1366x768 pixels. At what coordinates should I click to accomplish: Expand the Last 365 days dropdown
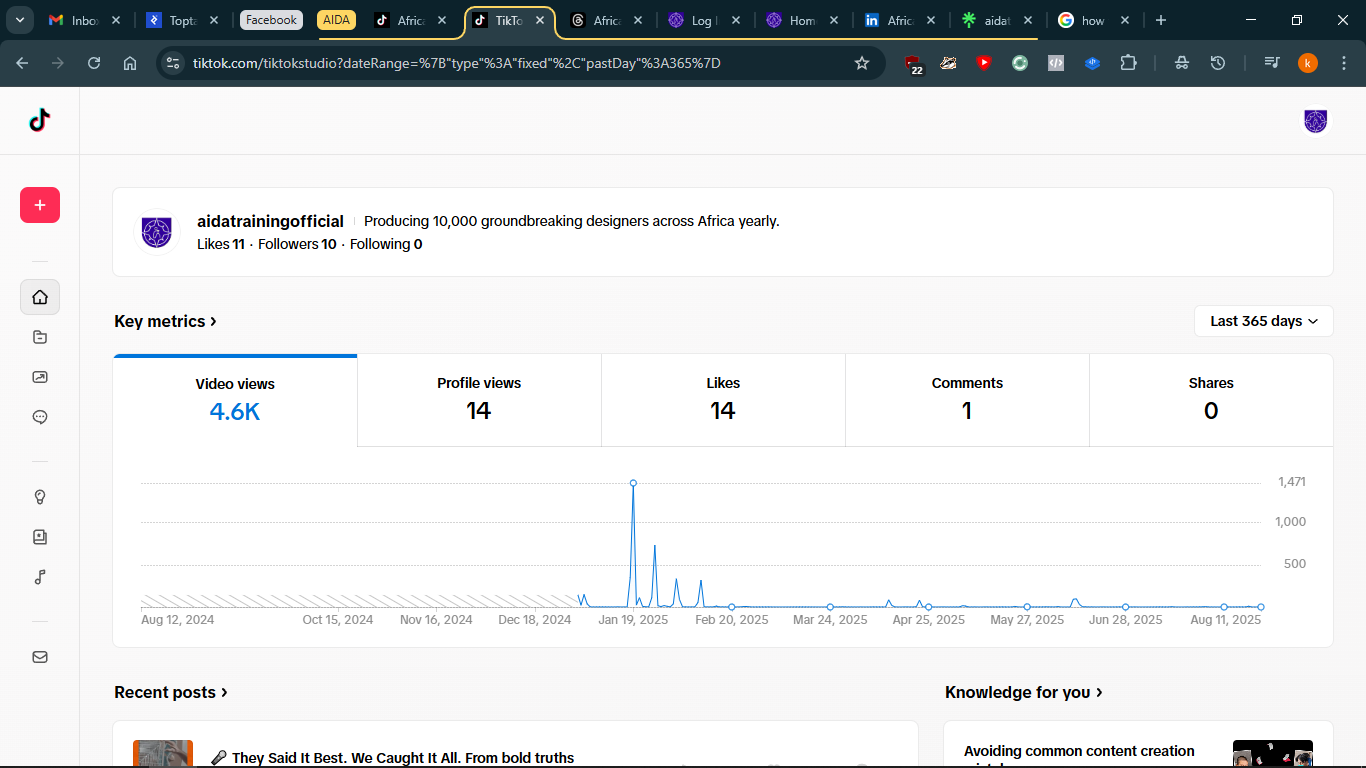coord(1263,321)
